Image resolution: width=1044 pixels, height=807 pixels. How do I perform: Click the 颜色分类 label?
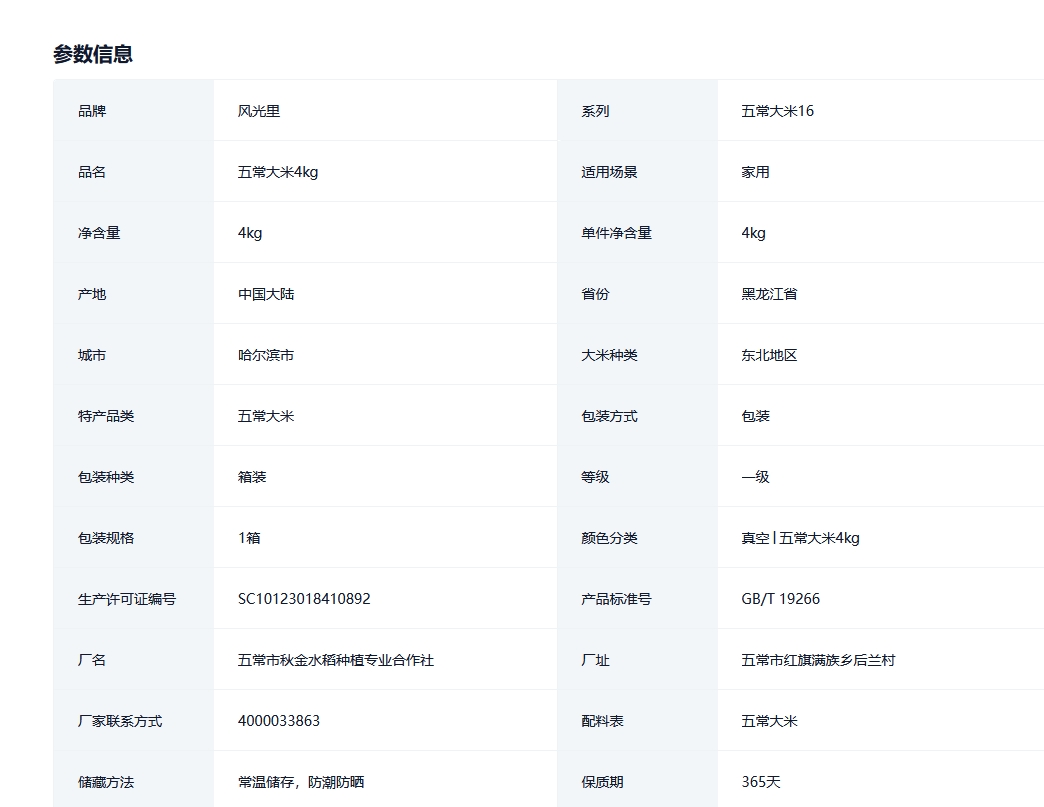[x=609, y=538]
